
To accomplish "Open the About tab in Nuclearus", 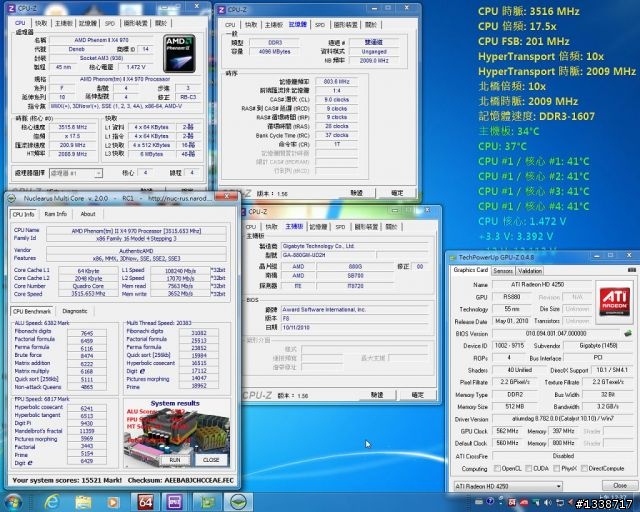I will tap(88, 214).
